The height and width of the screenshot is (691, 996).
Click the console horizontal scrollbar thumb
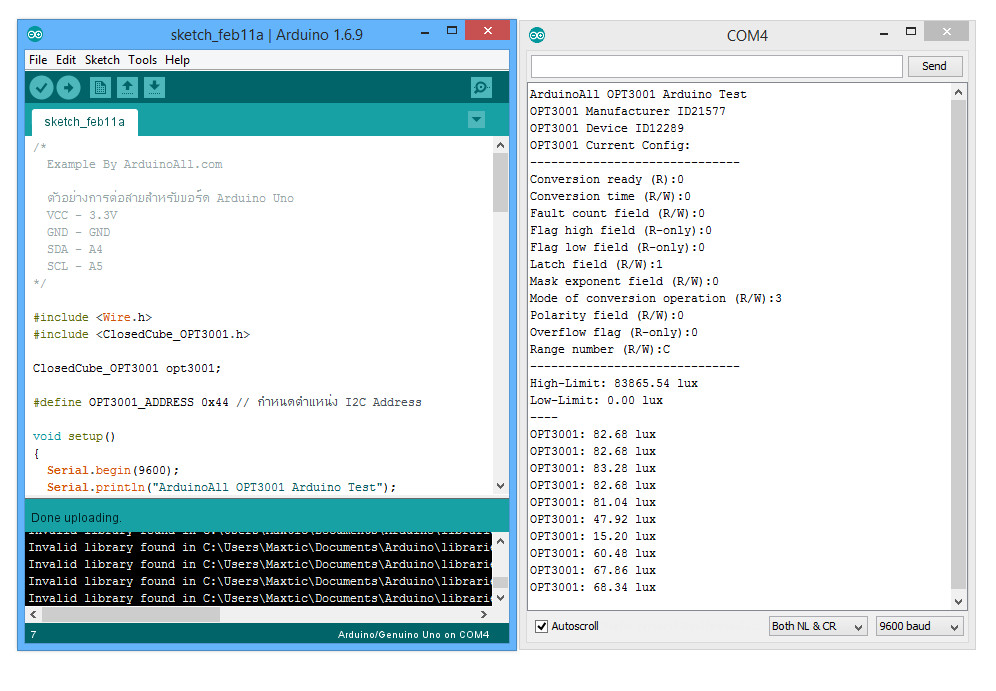click(x=131, y=615)
